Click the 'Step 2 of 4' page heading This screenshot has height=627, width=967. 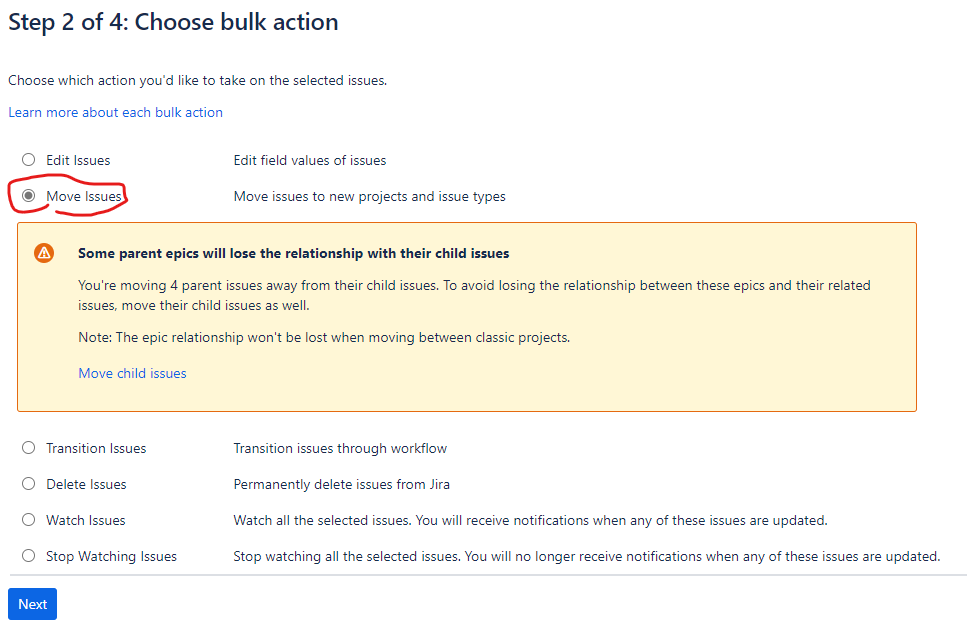[x=173, y=22]
